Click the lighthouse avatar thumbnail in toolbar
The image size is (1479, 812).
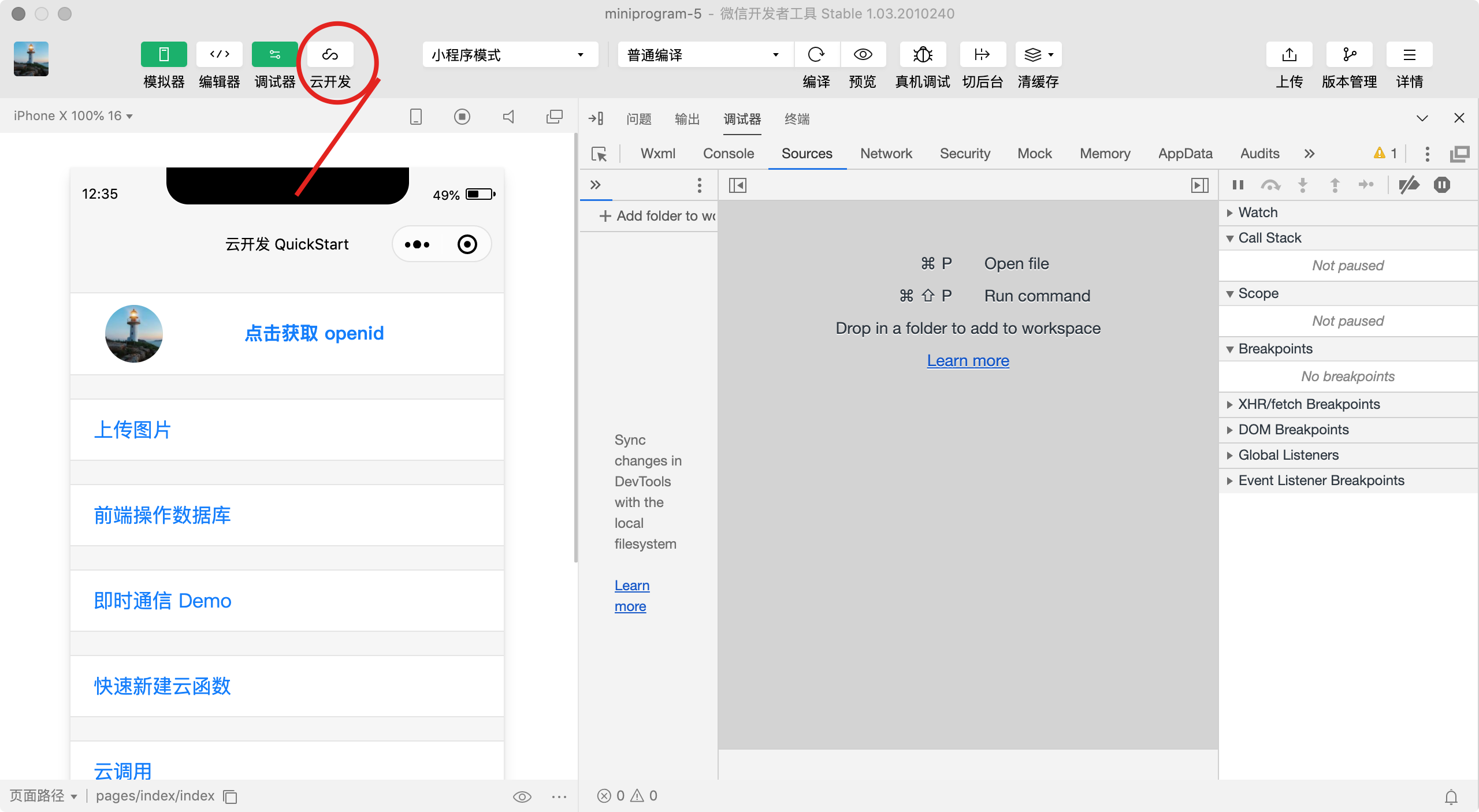point(31,58)
